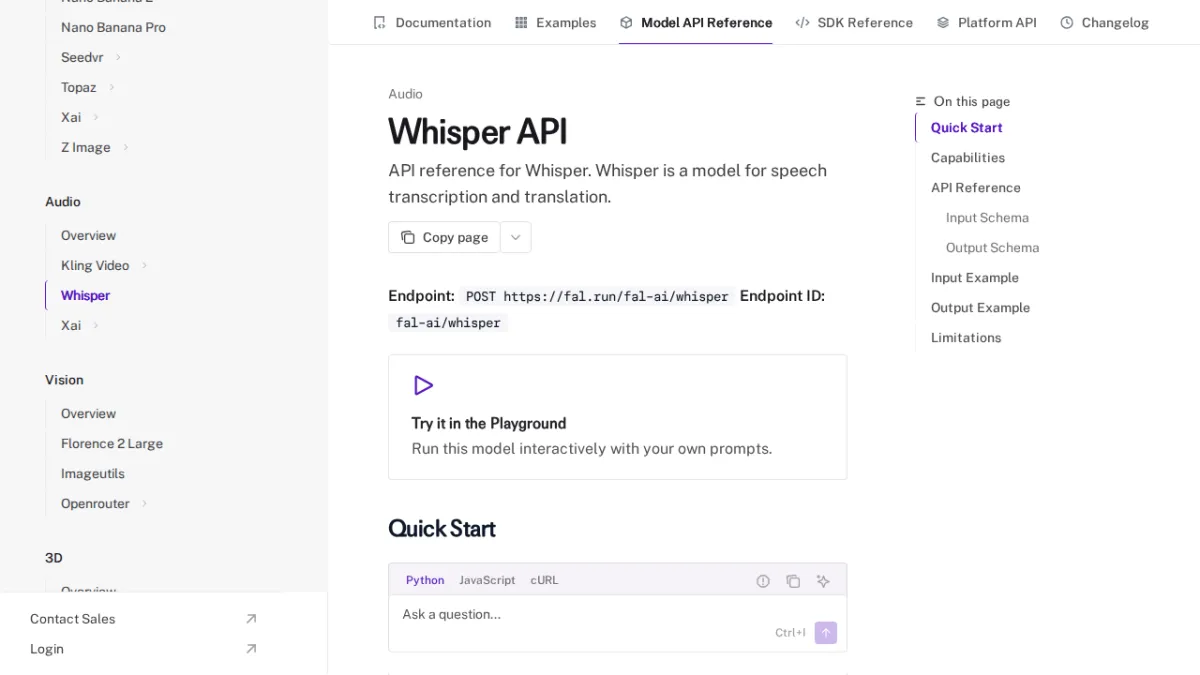The width and height of the screenshot is (1200, 675).
Task: Jump to API Reference in page outline
Action: (x=976, y=187)
